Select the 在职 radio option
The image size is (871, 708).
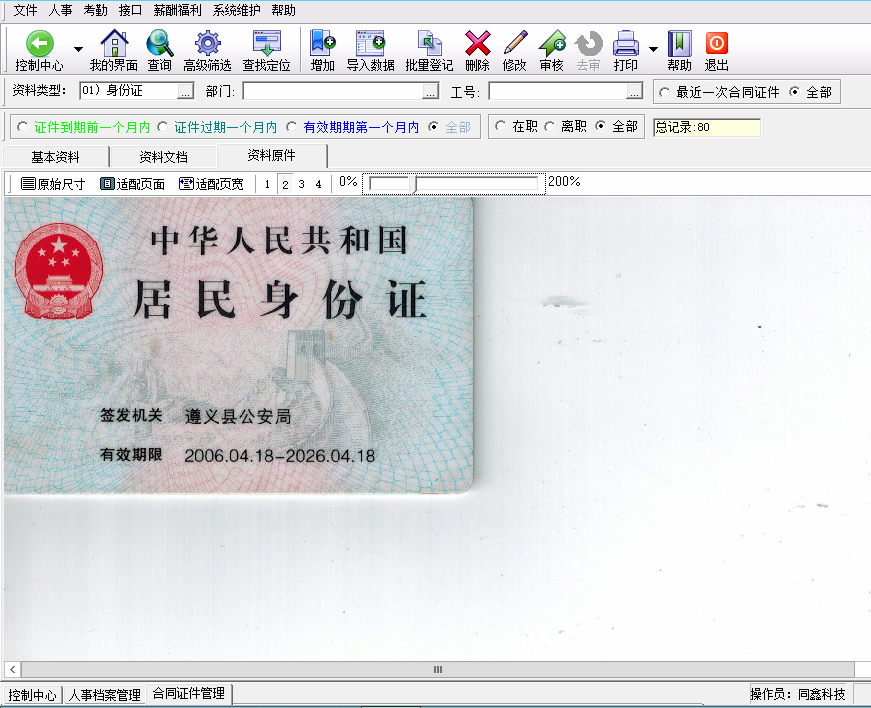pyautogui.click(x=501, y=127)
